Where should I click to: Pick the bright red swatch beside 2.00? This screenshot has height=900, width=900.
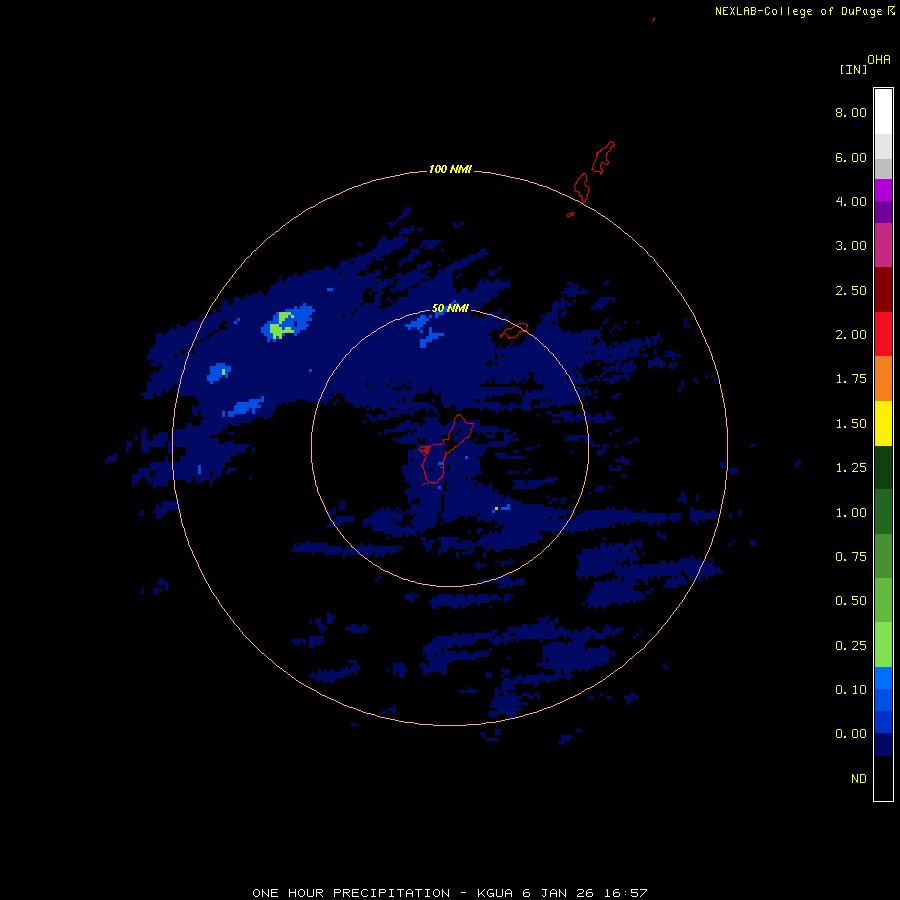[883, 334]
